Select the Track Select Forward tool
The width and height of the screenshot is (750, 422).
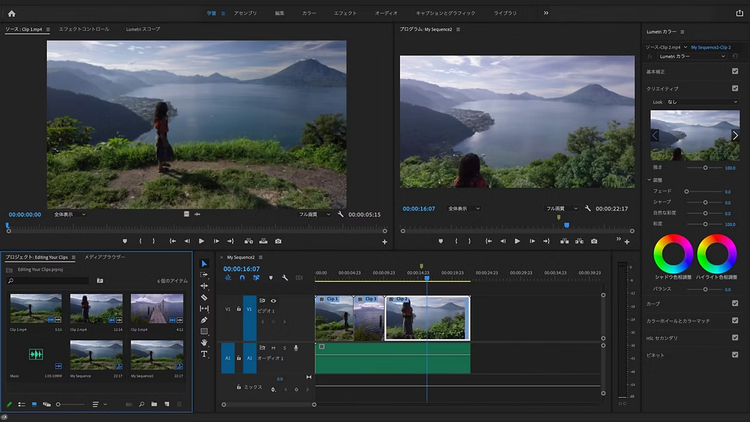204,275
